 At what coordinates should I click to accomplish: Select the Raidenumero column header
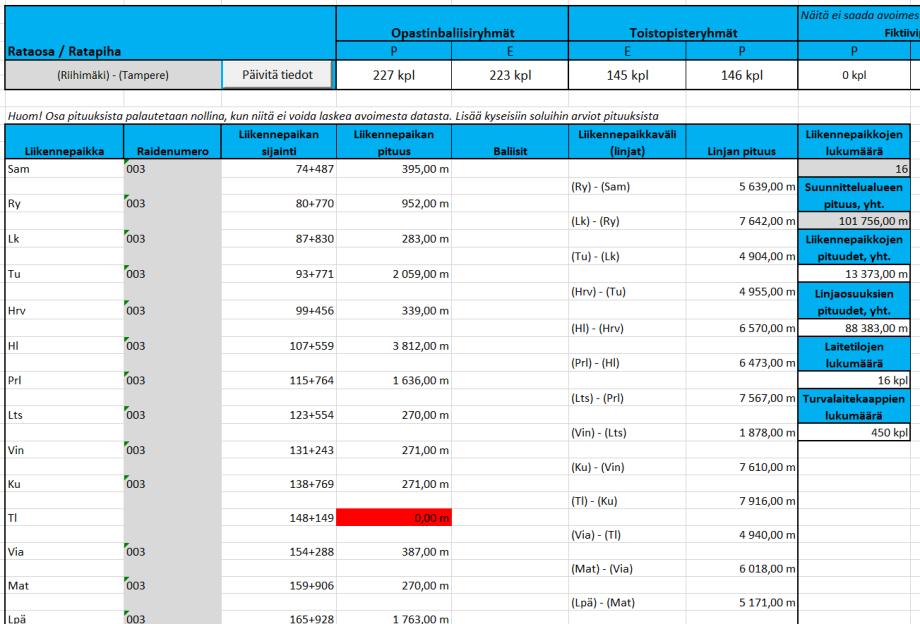pyautogui.click(x=172, y=142)
